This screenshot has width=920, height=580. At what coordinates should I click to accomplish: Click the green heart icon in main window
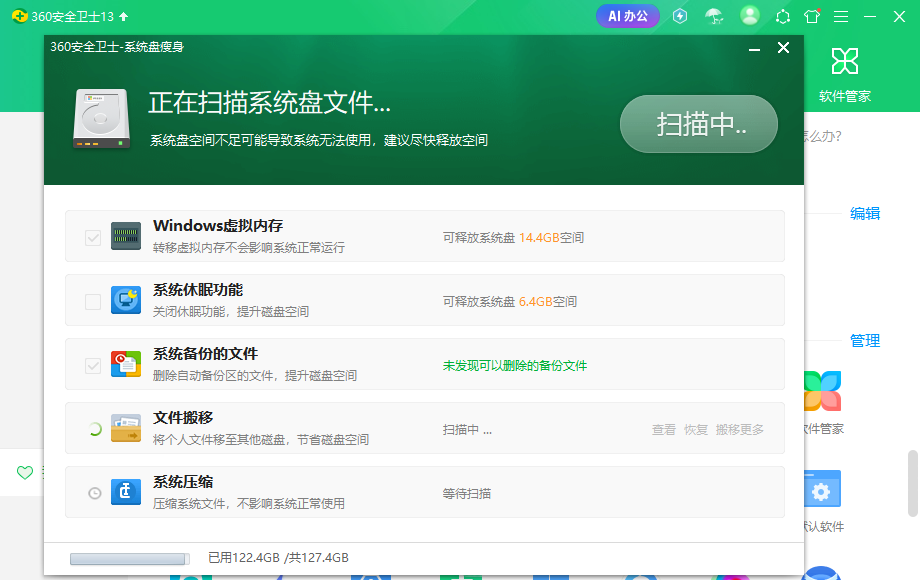(25, 472)
